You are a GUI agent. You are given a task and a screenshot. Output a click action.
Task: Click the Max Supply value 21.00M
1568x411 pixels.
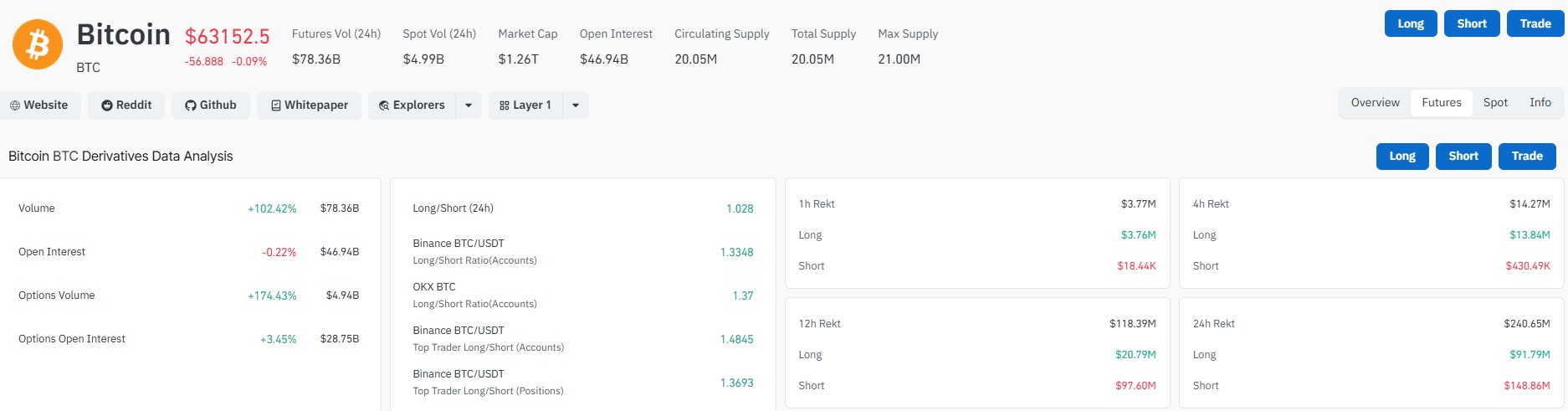click(899, 59)
